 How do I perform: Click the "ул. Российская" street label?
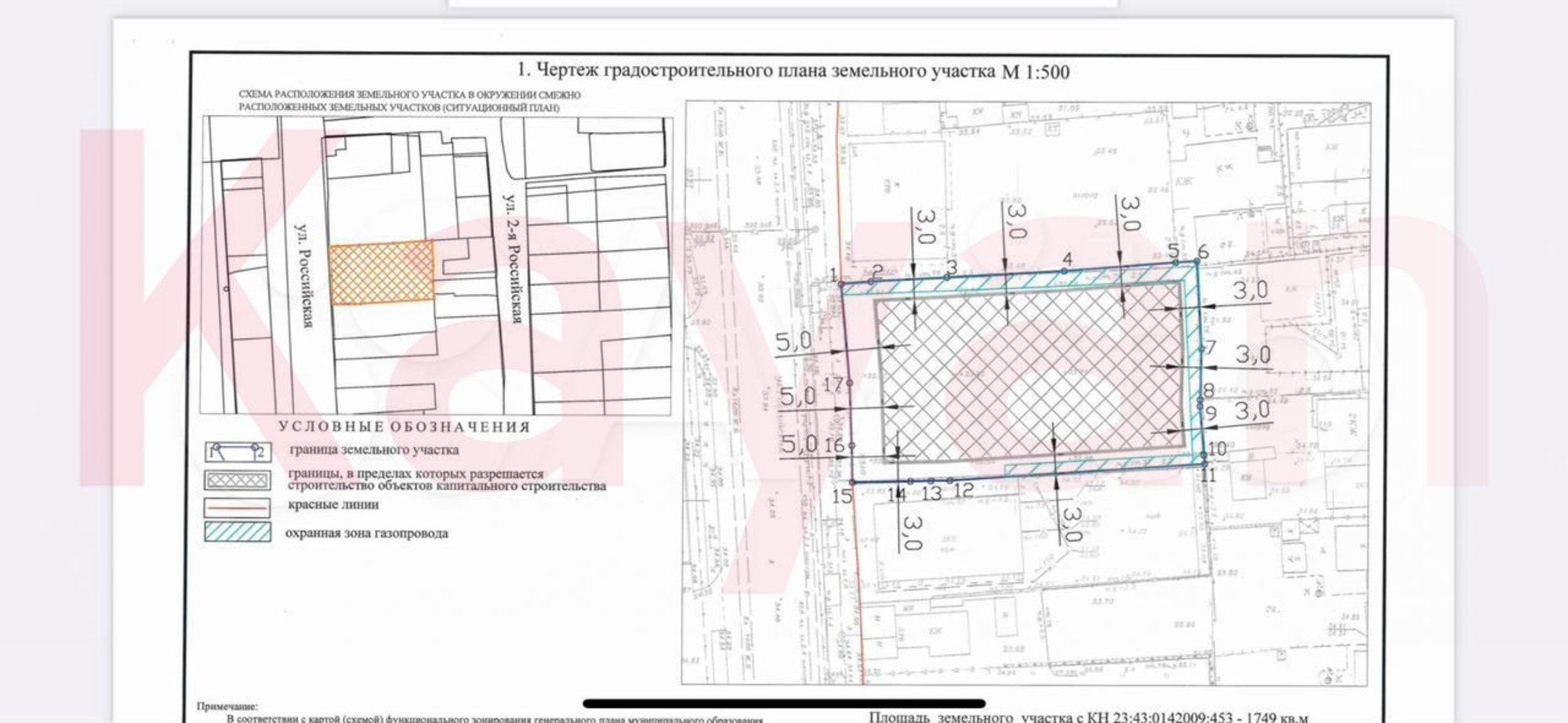point(303,274)
